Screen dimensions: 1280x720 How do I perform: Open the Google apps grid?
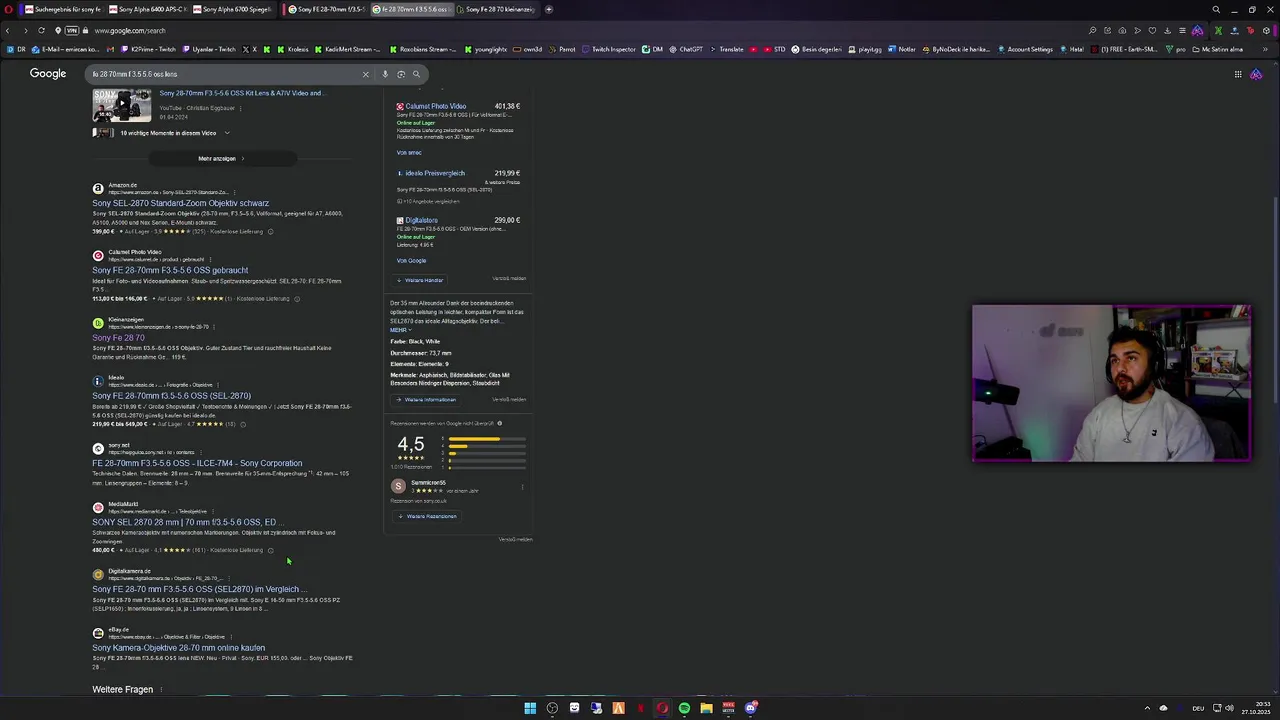point(1237,74)
